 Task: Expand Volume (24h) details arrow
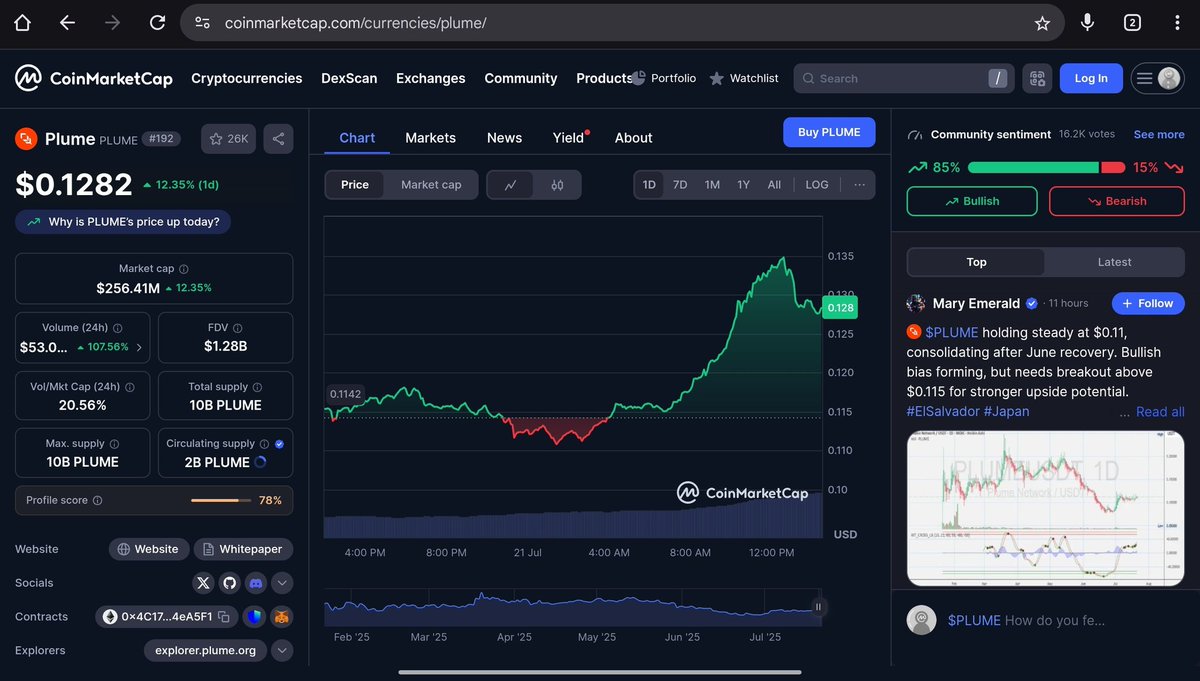pos(139,347)
